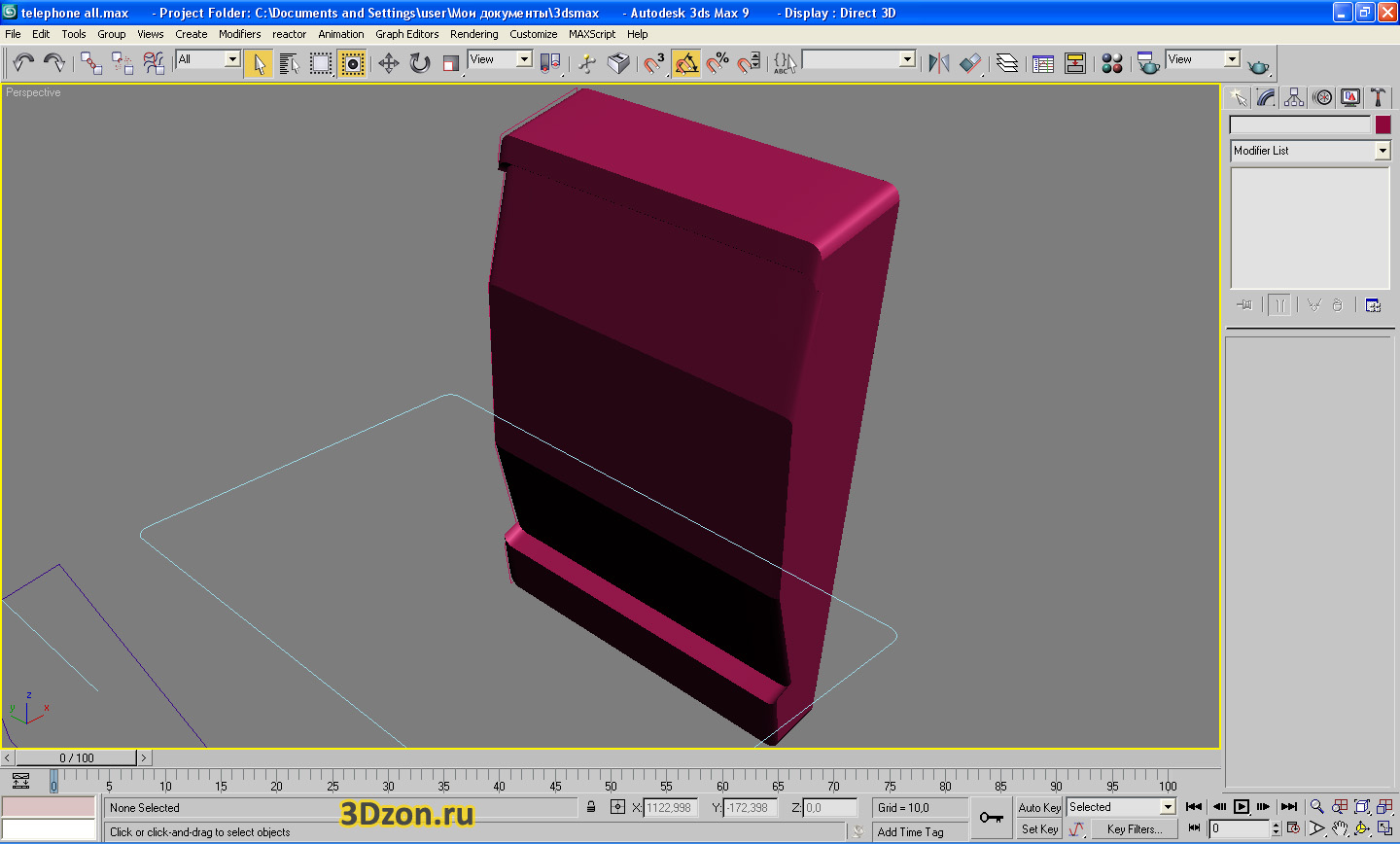The width and height of the screenshot is (1400, 844).
Task: Open the reactor menu
Action: point(289,34)
